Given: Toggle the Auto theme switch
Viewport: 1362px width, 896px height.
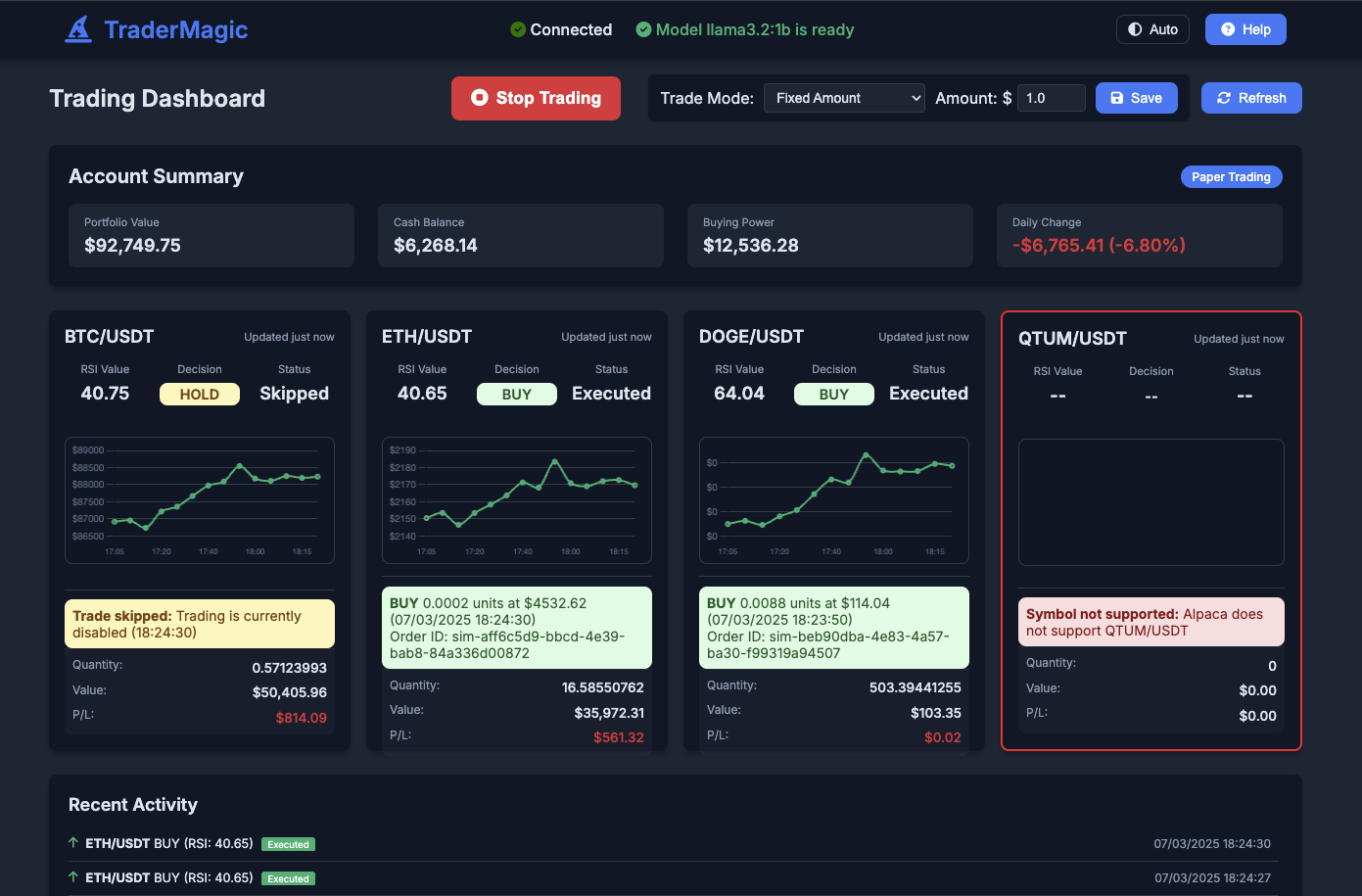Looking at the screenshot, I should (x=1152, y=29).
